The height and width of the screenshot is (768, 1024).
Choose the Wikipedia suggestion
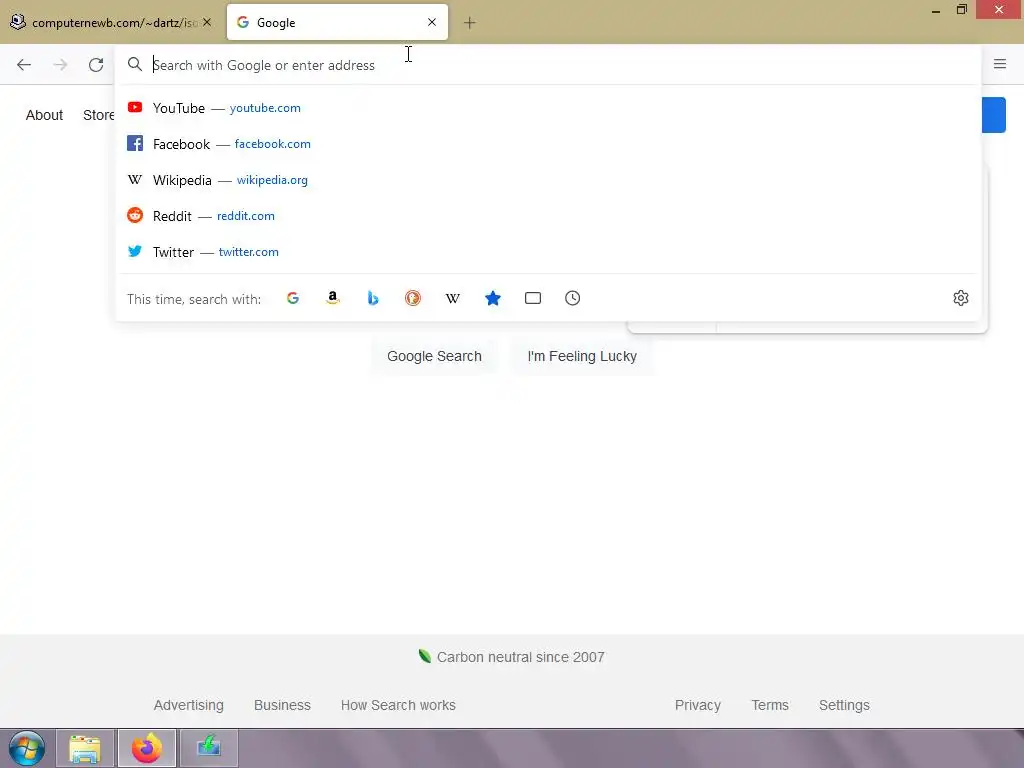548,180
